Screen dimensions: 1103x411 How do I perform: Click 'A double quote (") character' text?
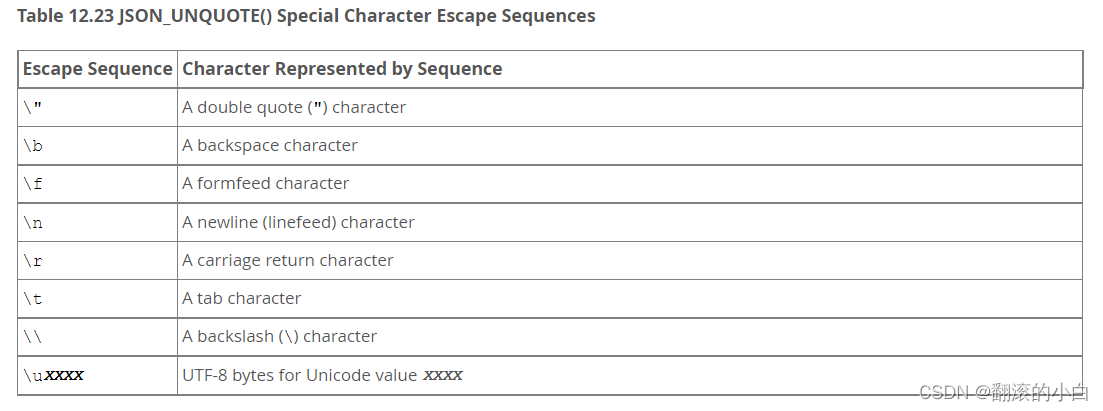(294, 108)
